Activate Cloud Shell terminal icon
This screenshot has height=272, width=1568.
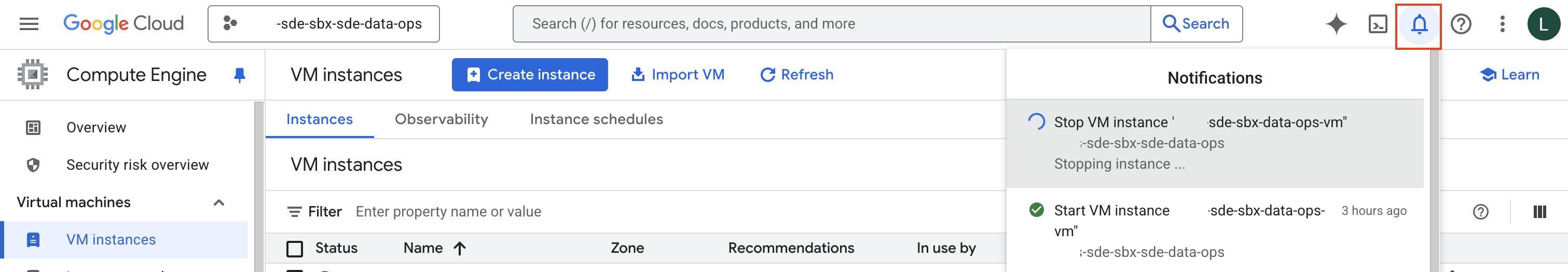pos(1378,24)
